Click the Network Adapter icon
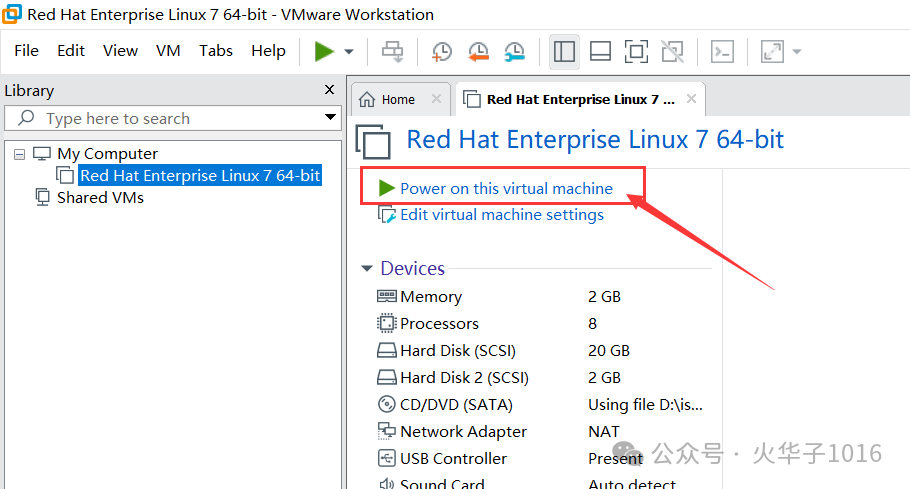The height and width of the screenshot is (489, 910). point(387,431)
